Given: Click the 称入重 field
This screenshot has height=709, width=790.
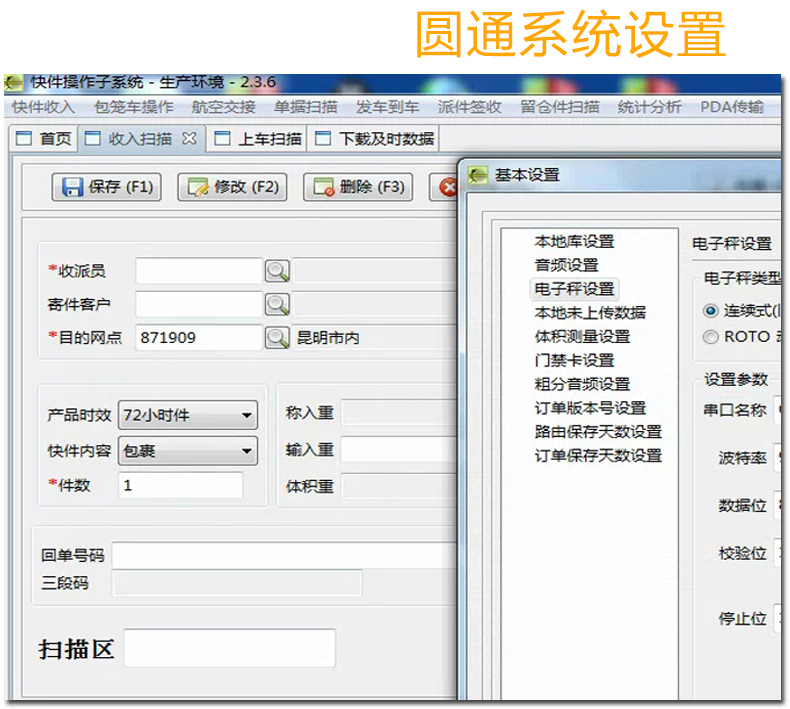Looking at the screenshot, I should click(x=399, y=413).
